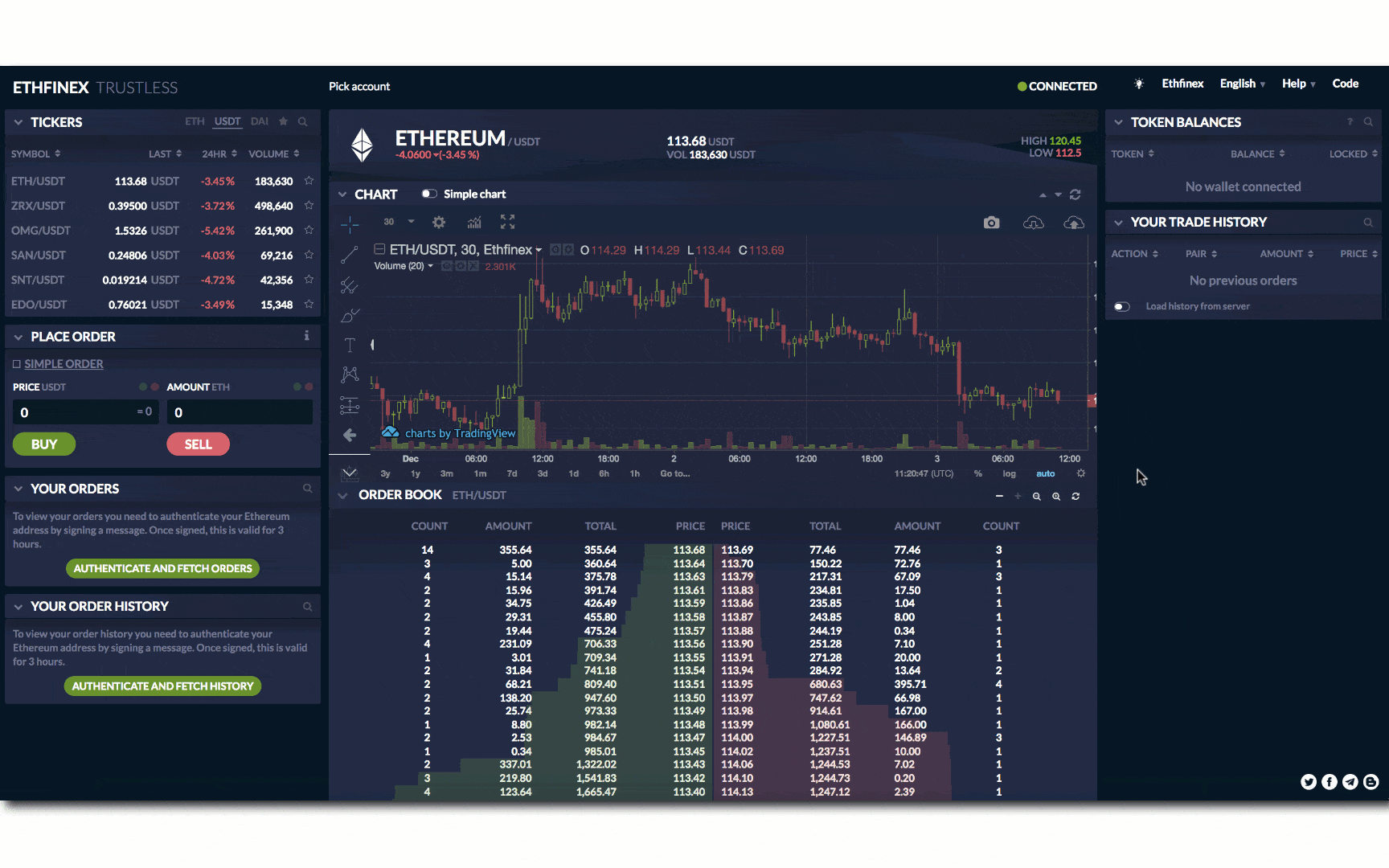Refresh the order book
1389x868 pixels.
[x=1076, y=497]
